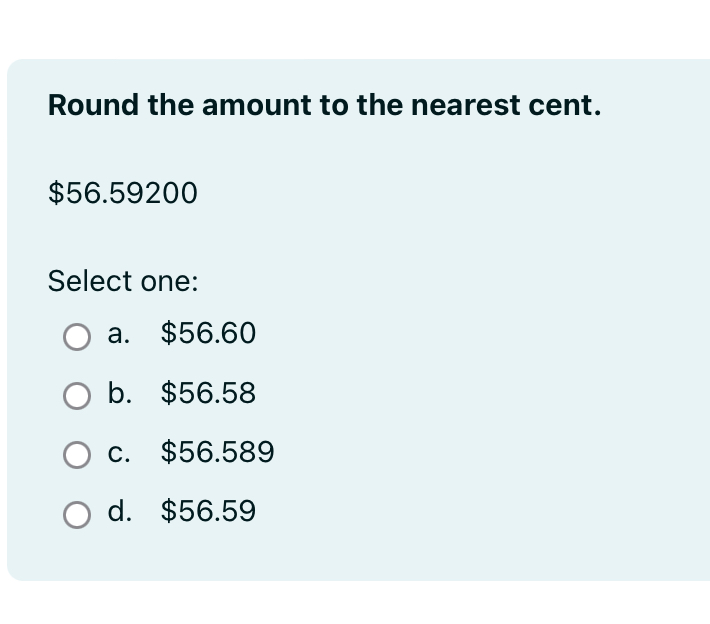Viewport: 710px width, 624px height.
Task: Click the "Select one:" prompt
Action: click(123, 281)
